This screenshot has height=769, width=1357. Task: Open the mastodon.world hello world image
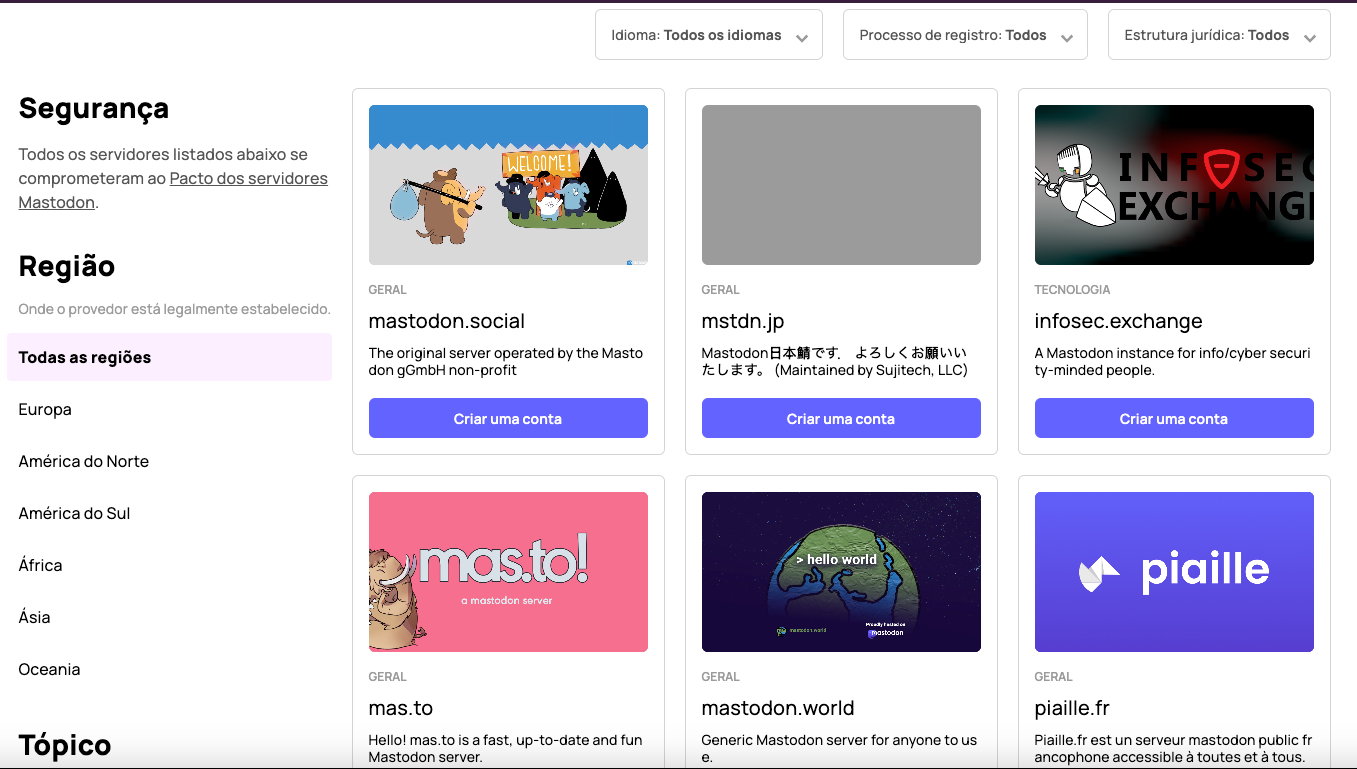[841, 572]
